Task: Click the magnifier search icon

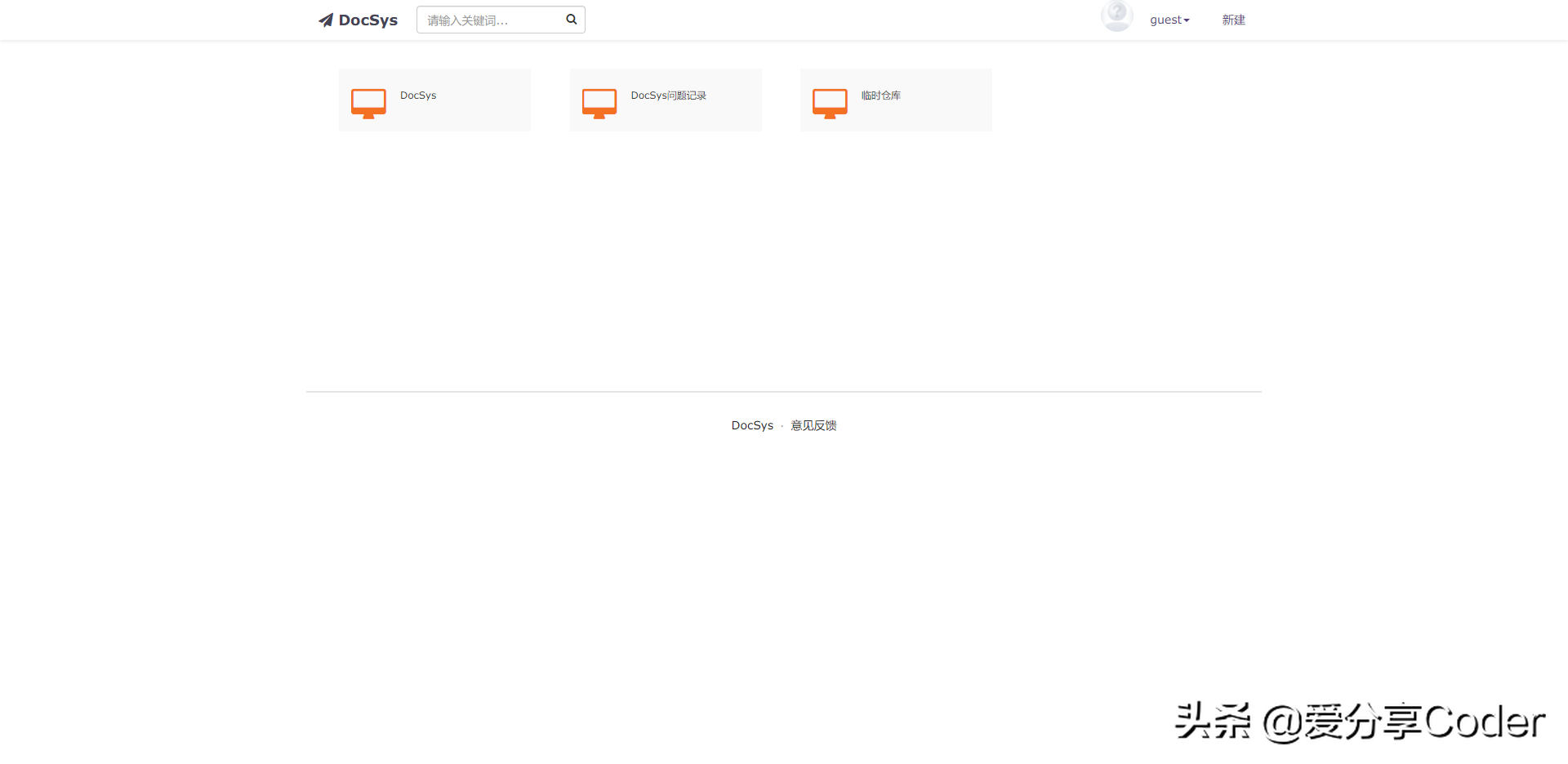Action: click(572, 20)
